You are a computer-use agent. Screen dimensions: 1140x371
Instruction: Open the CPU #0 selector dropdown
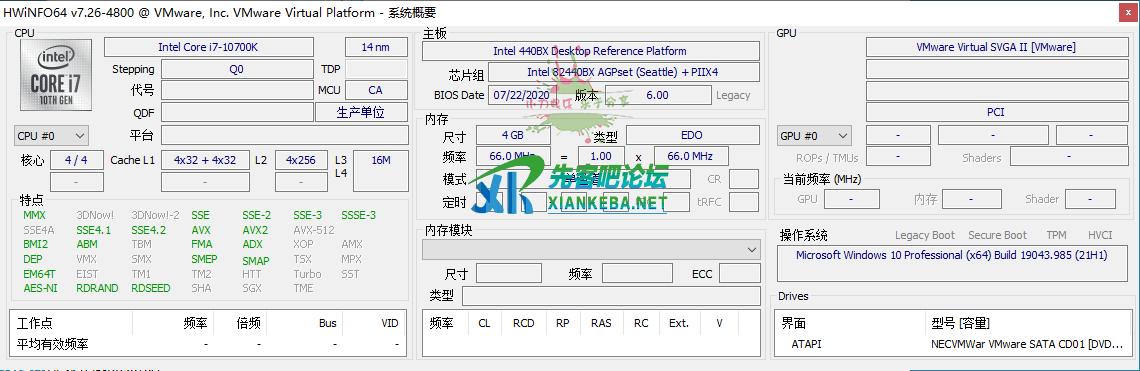click(52, 135)
